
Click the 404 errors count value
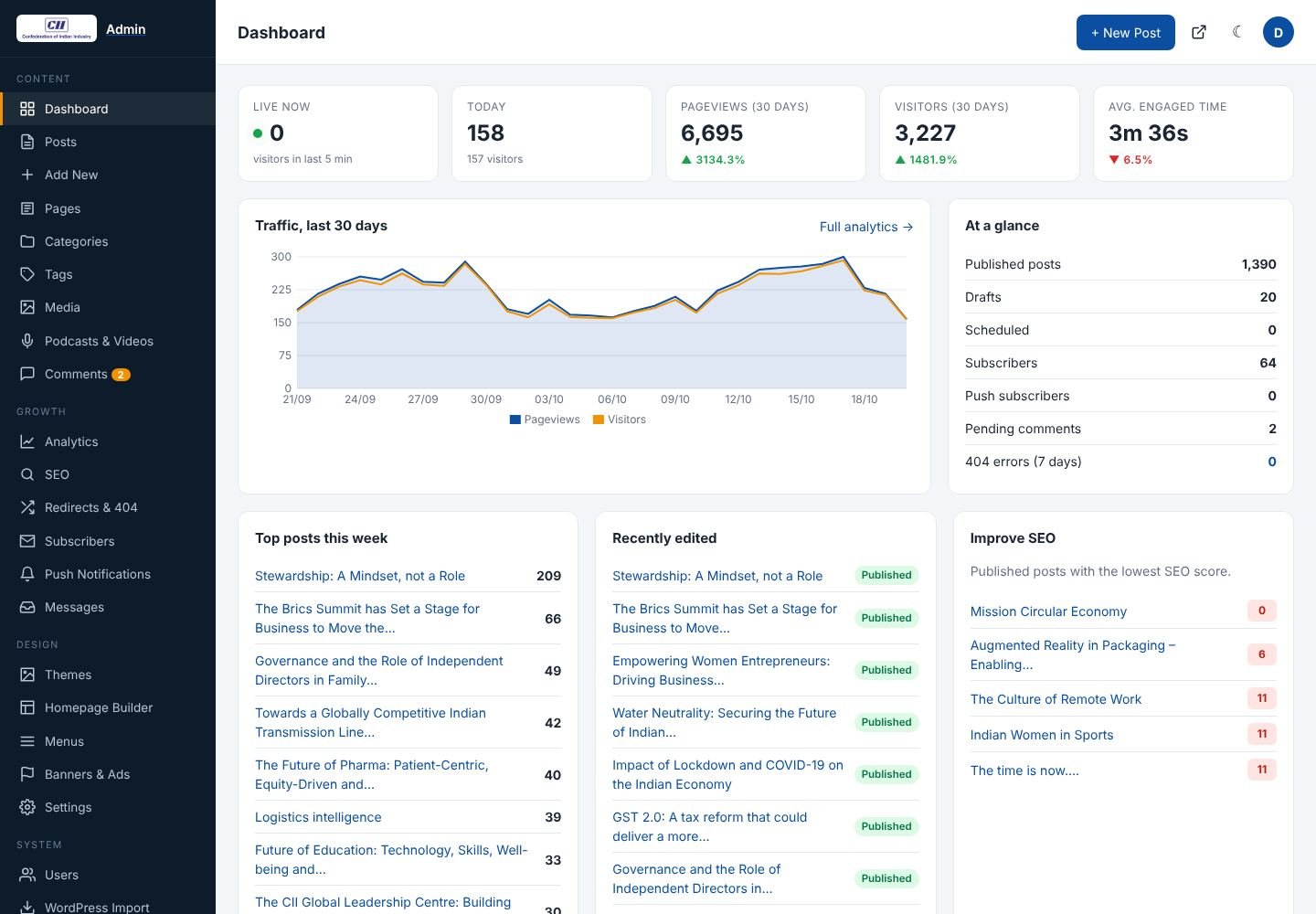tap(1272, 462)
